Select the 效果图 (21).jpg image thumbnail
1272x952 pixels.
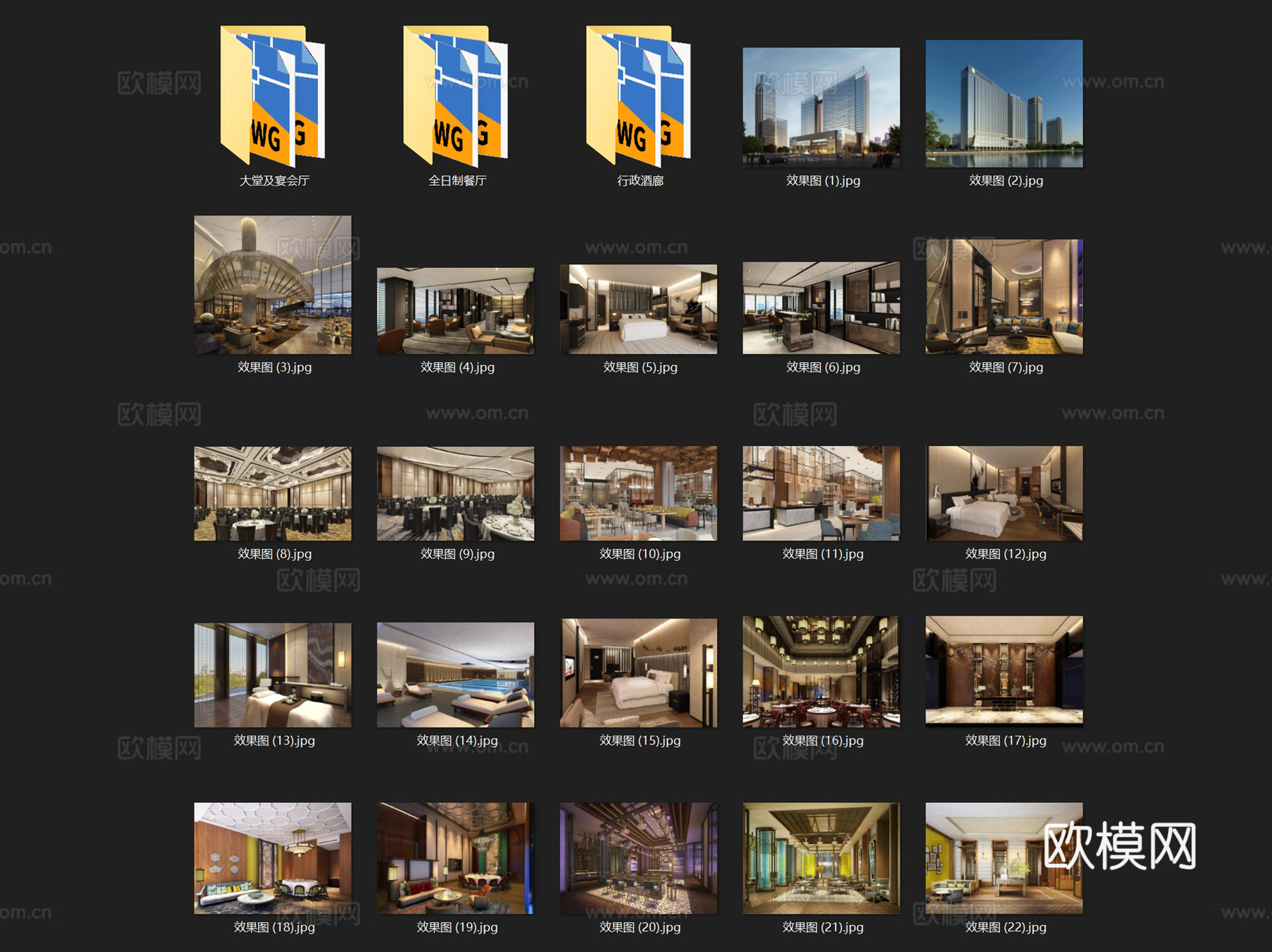(821, 858)
